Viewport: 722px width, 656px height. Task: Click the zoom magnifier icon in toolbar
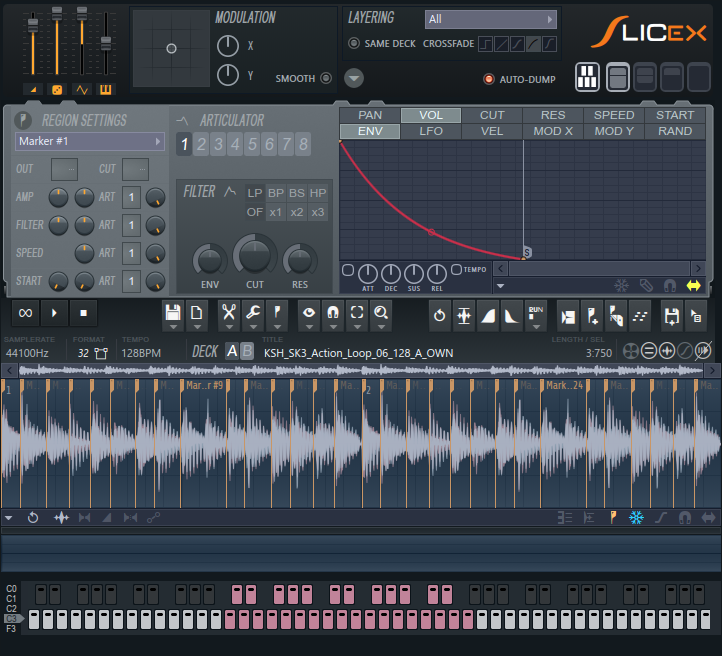point(381,313)
